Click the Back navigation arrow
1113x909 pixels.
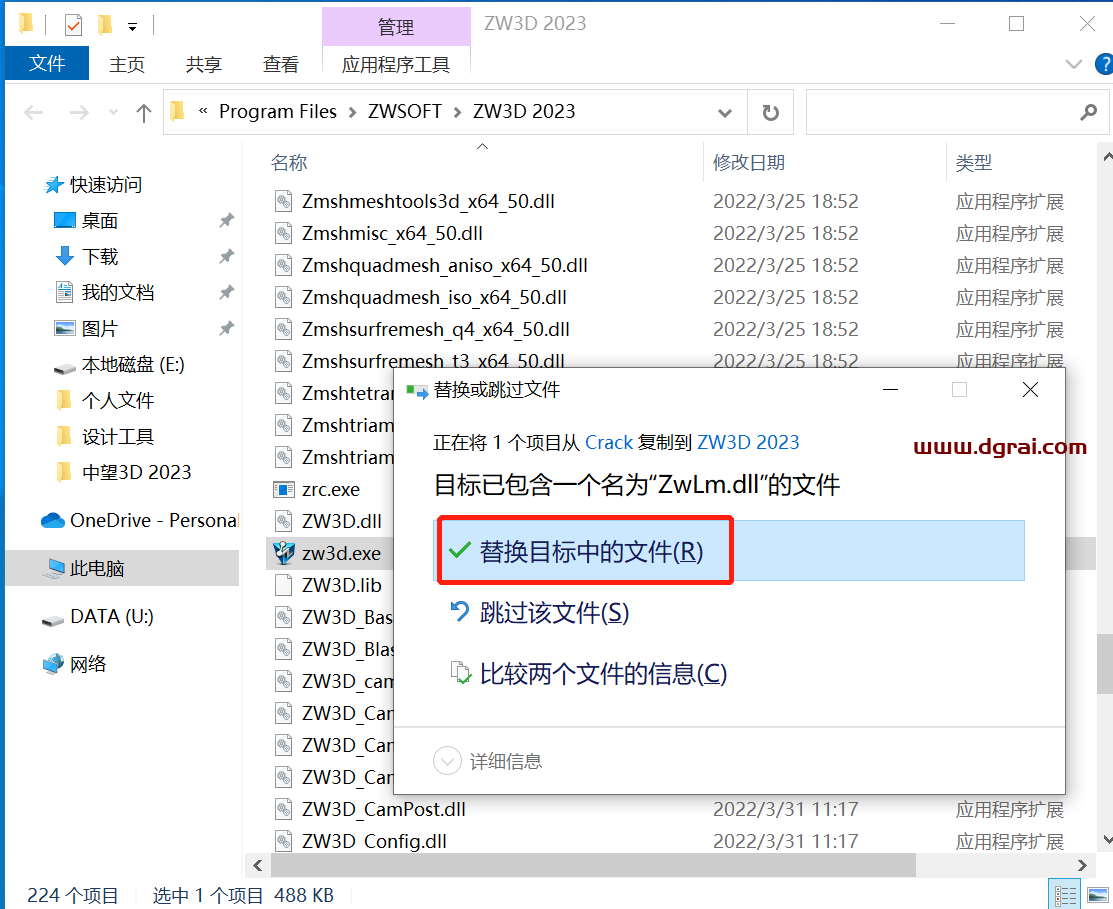(34, 113)
